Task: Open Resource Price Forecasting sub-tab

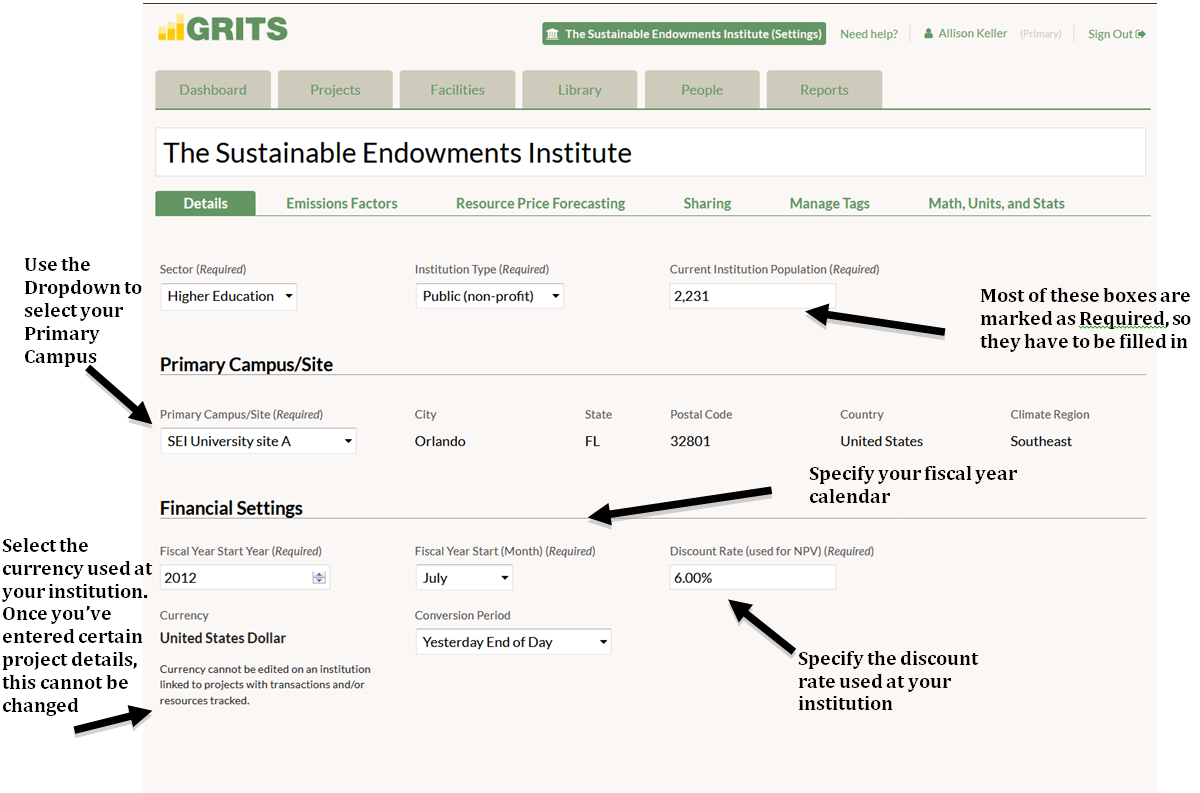Action: tap(540, 203)
